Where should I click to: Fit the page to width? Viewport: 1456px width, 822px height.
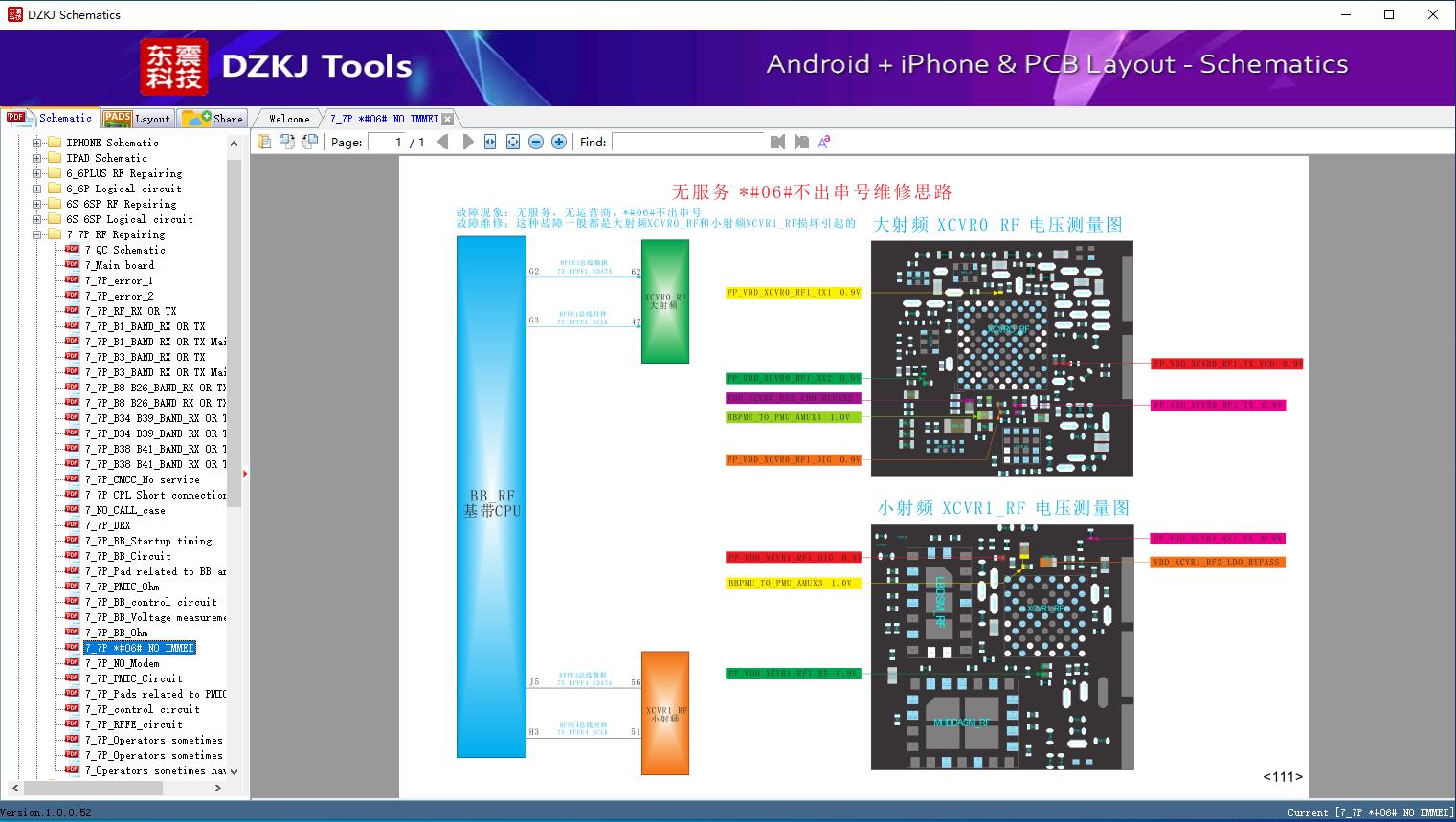[x=490, y=142]
